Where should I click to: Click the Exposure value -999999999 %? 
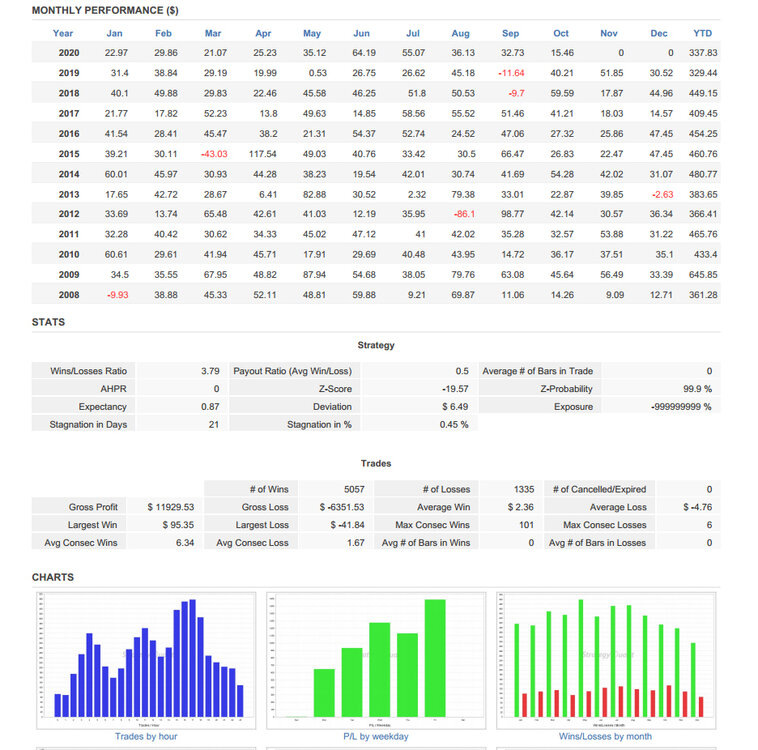[x=681, y=407]
